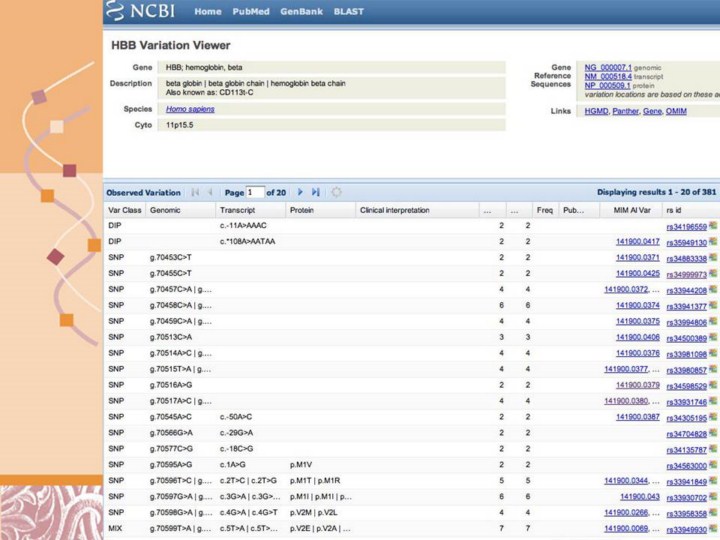Click the refresh icon in paging toolbar

coord(336,192)
